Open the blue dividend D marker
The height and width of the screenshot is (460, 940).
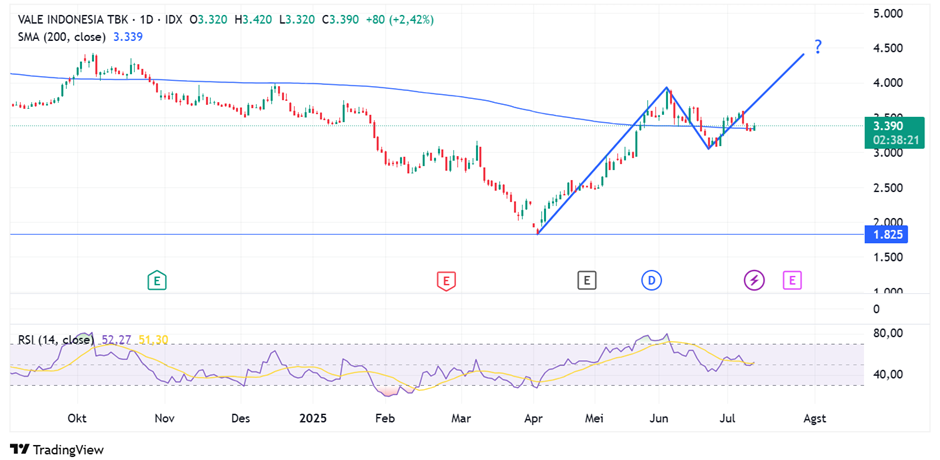[x=651, y=281]
